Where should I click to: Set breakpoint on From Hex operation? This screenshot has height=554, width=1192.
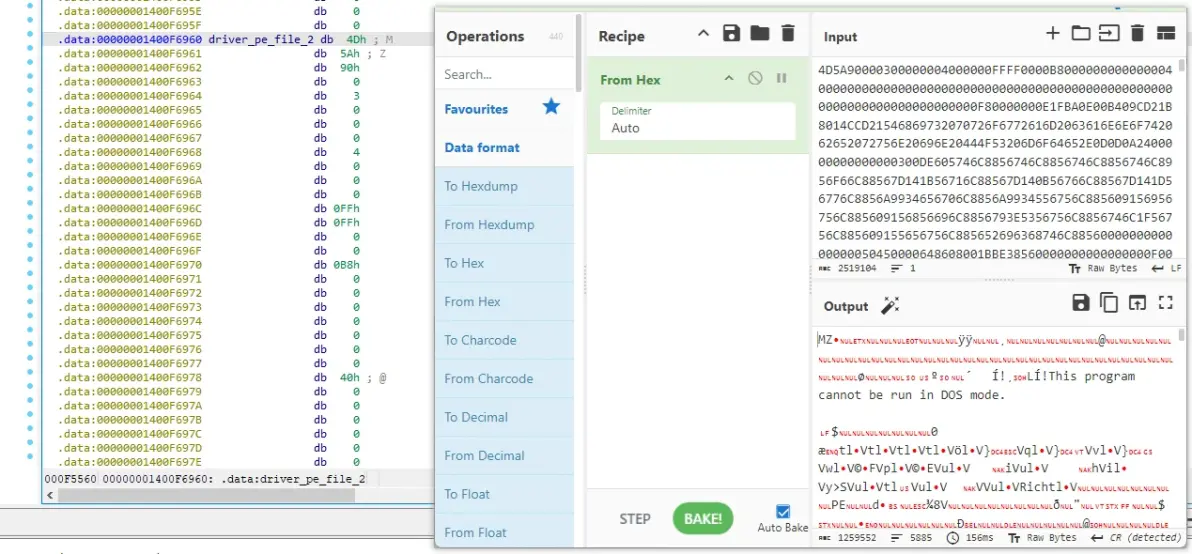[781, 78]
